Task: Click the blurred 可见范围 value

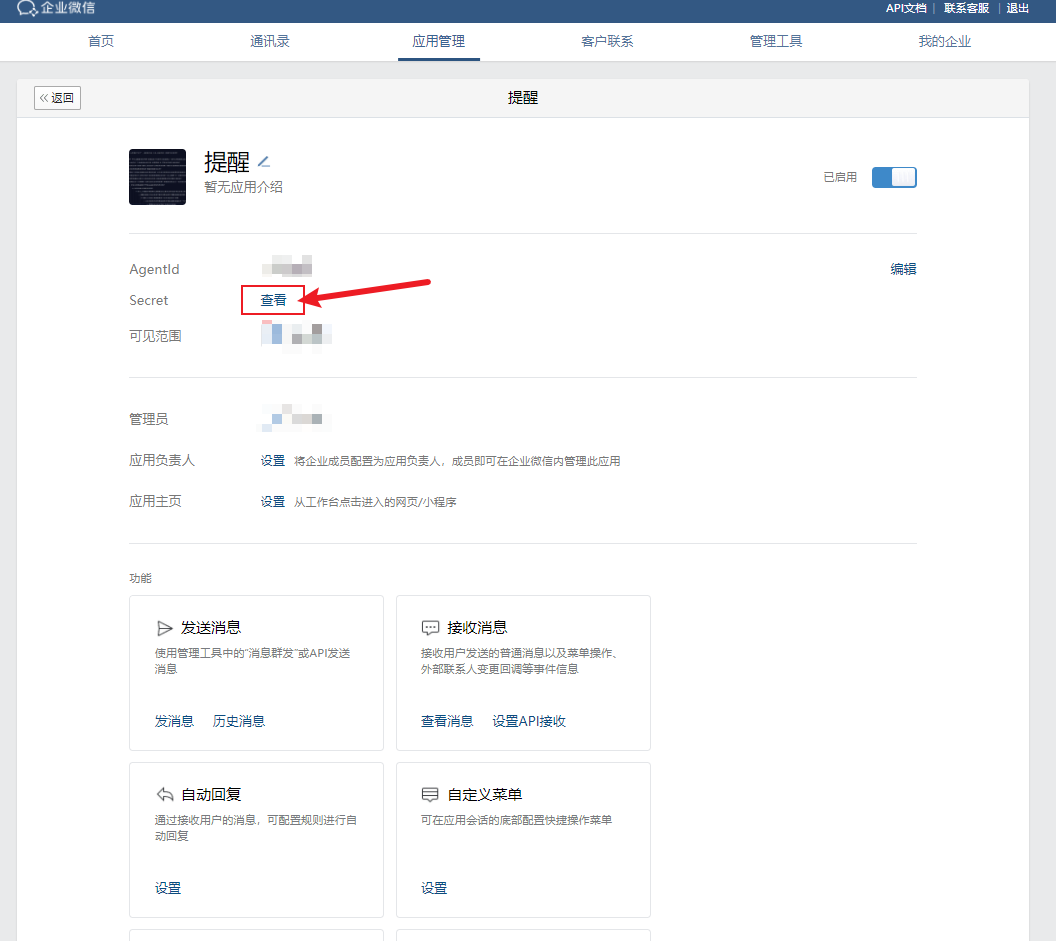Action: coord(296,334)
